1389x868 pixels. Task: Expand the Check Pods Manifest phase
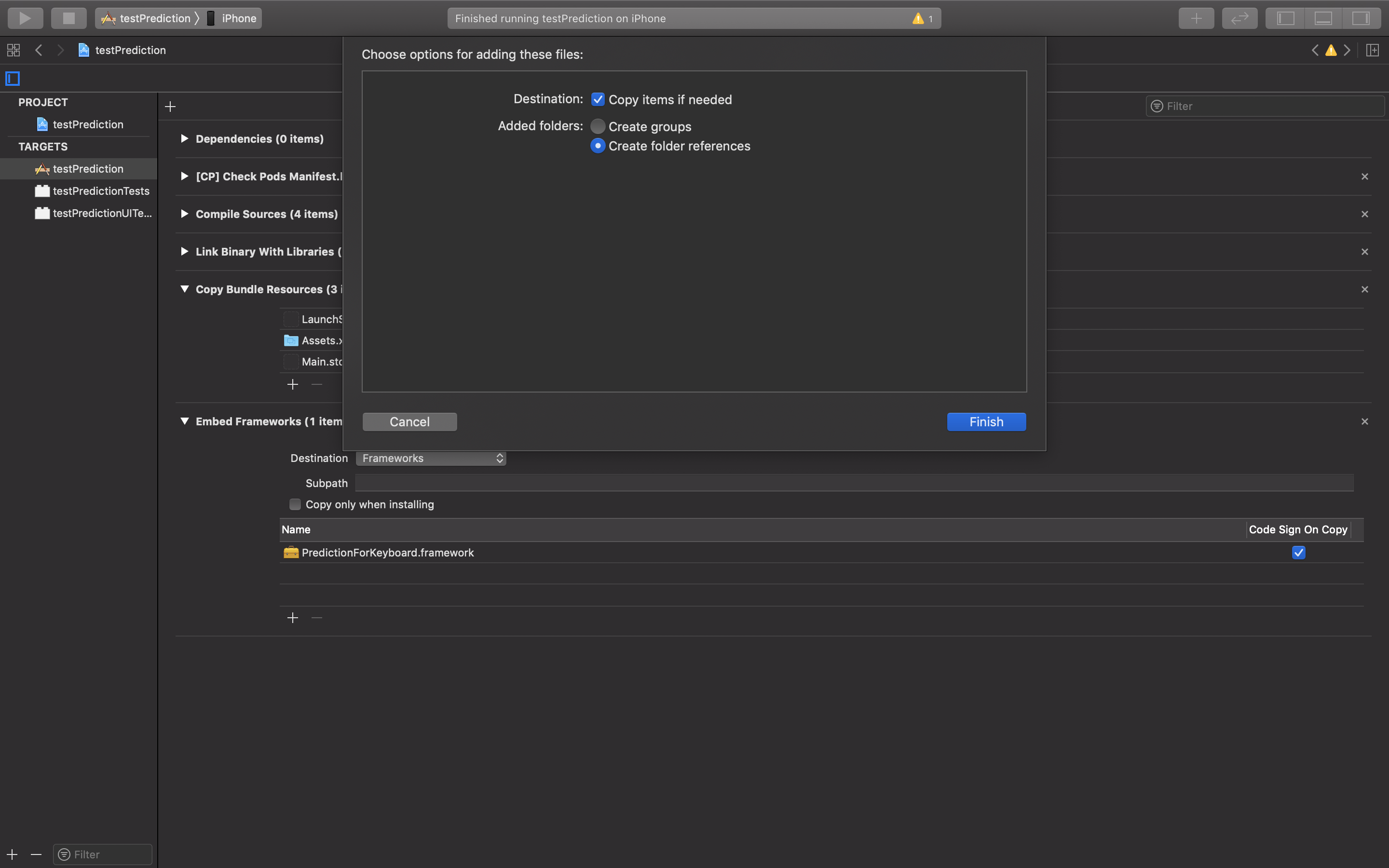point(184,176)
